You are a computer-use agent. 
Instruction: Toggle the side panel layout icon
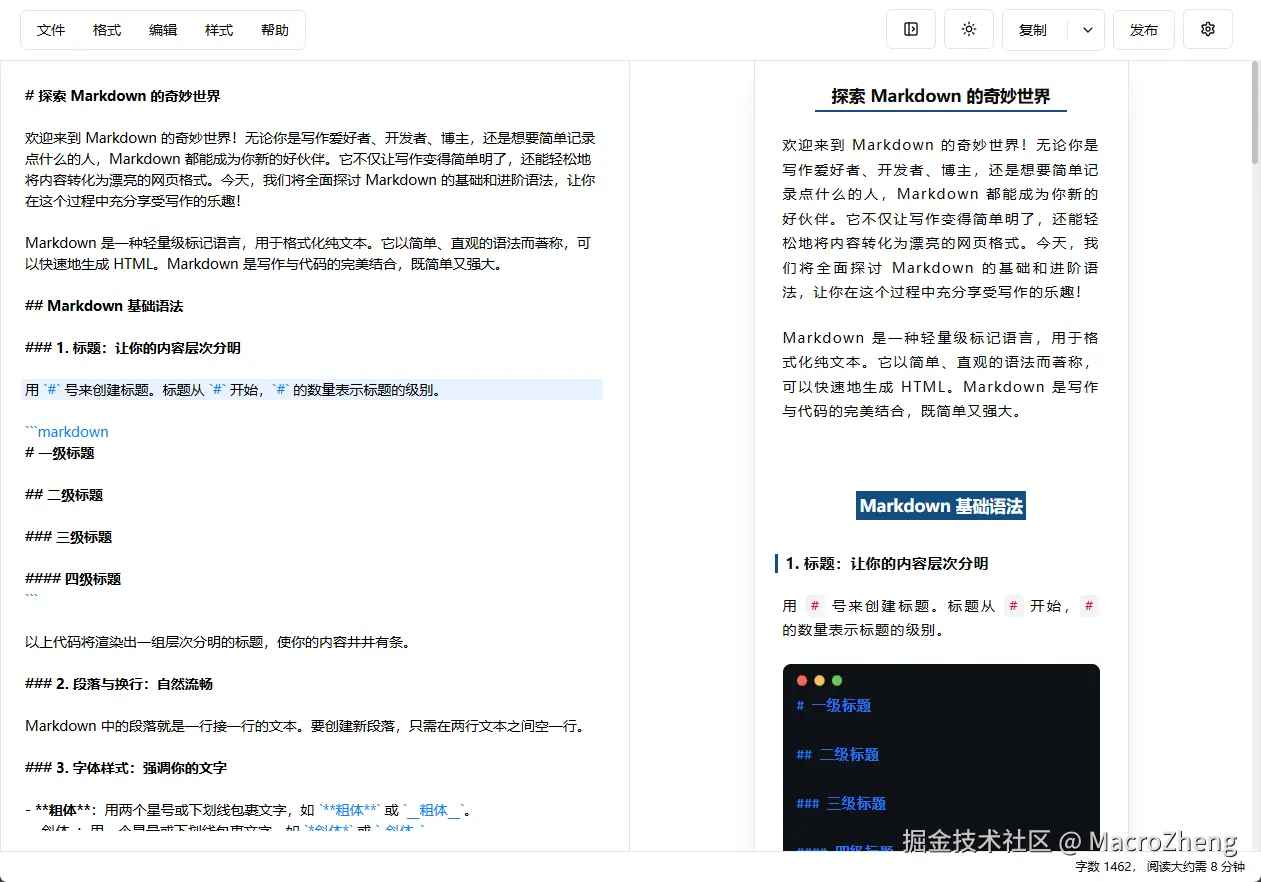coord(911,30)
